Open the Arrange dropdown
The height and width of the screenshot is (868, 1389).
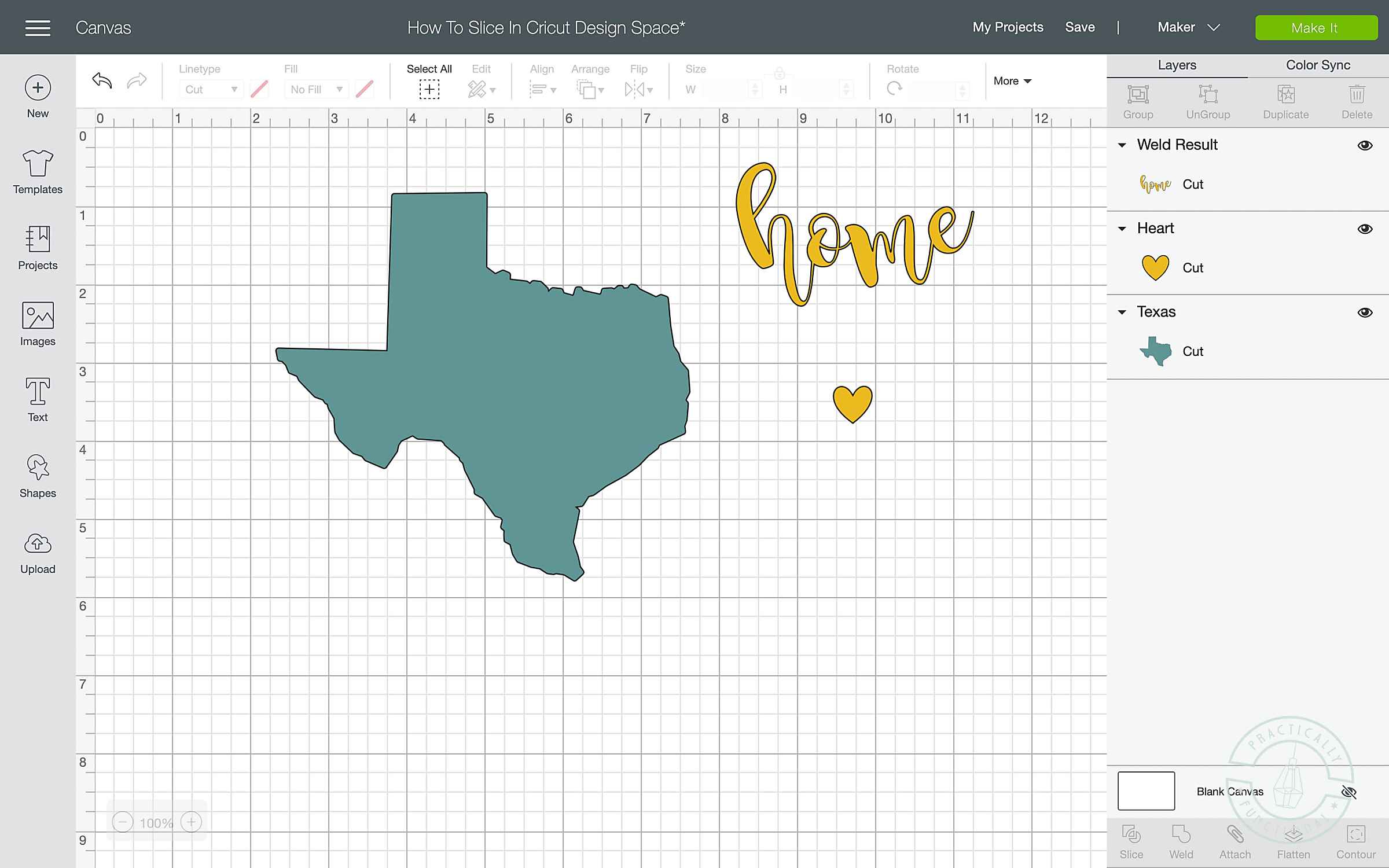click(x=590, y=89)
